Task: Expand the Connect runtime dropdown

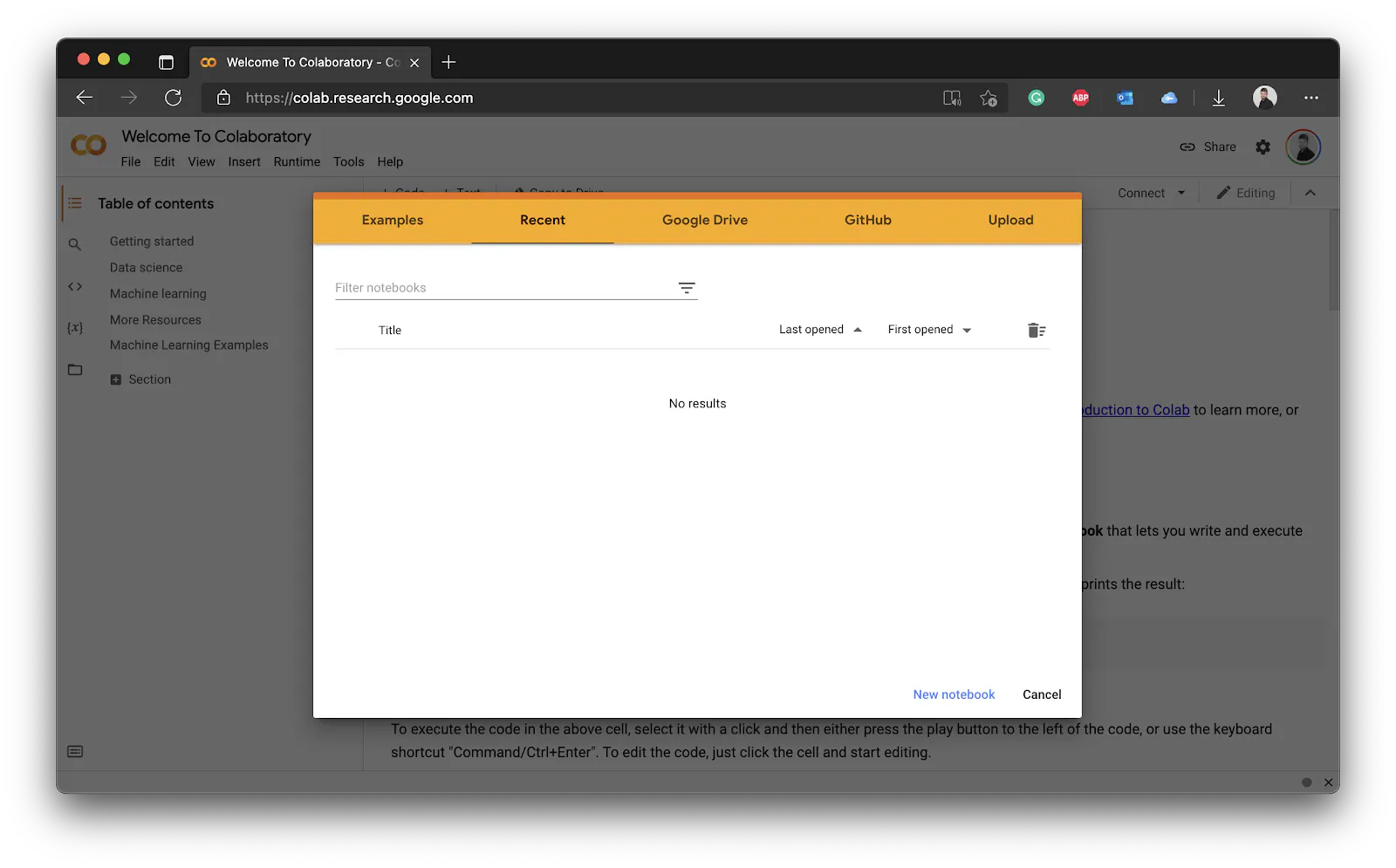Action: 1150,193
